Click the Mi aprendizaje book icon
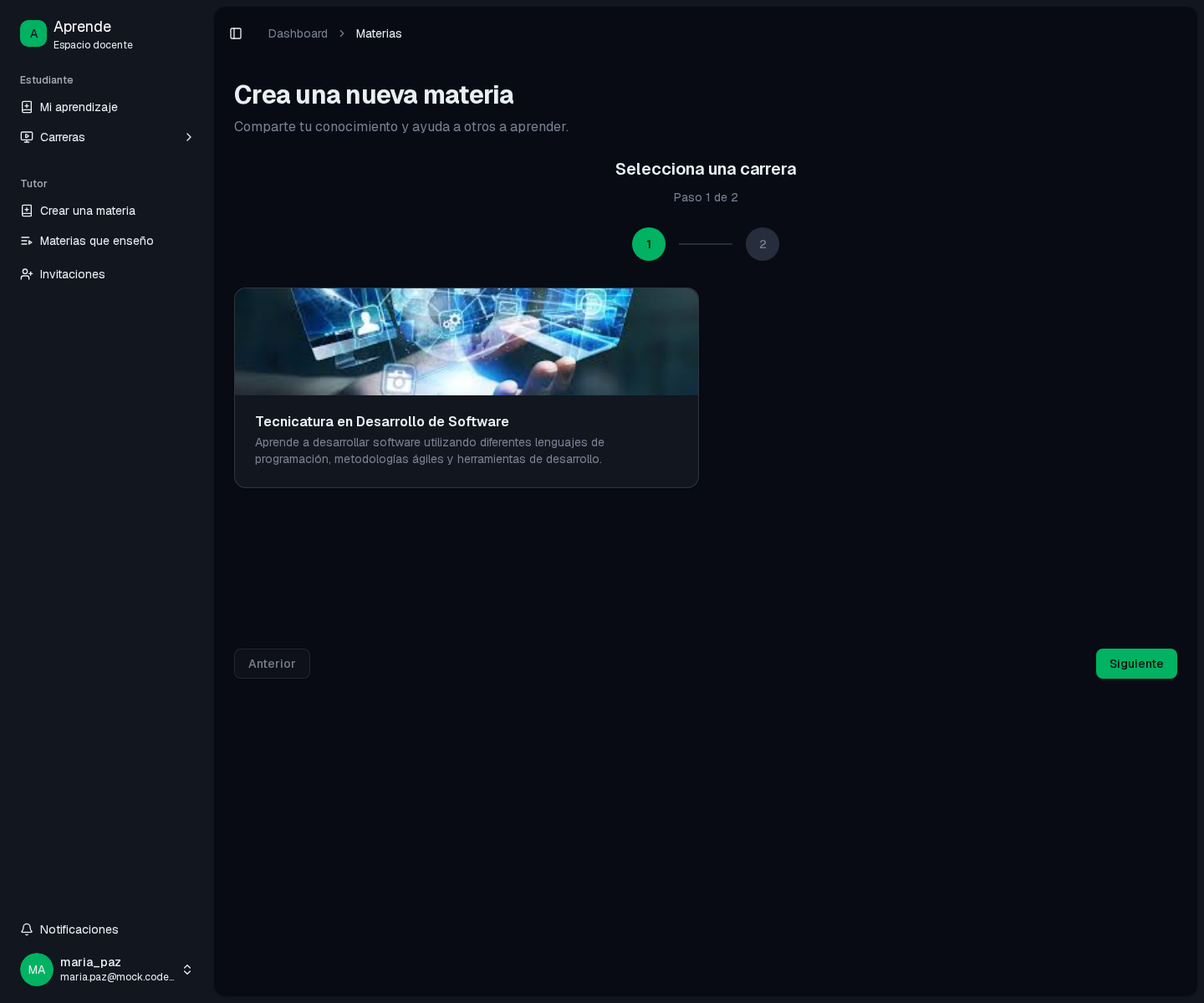Viewport: 1204px width, 1003px height. [27, 107]
